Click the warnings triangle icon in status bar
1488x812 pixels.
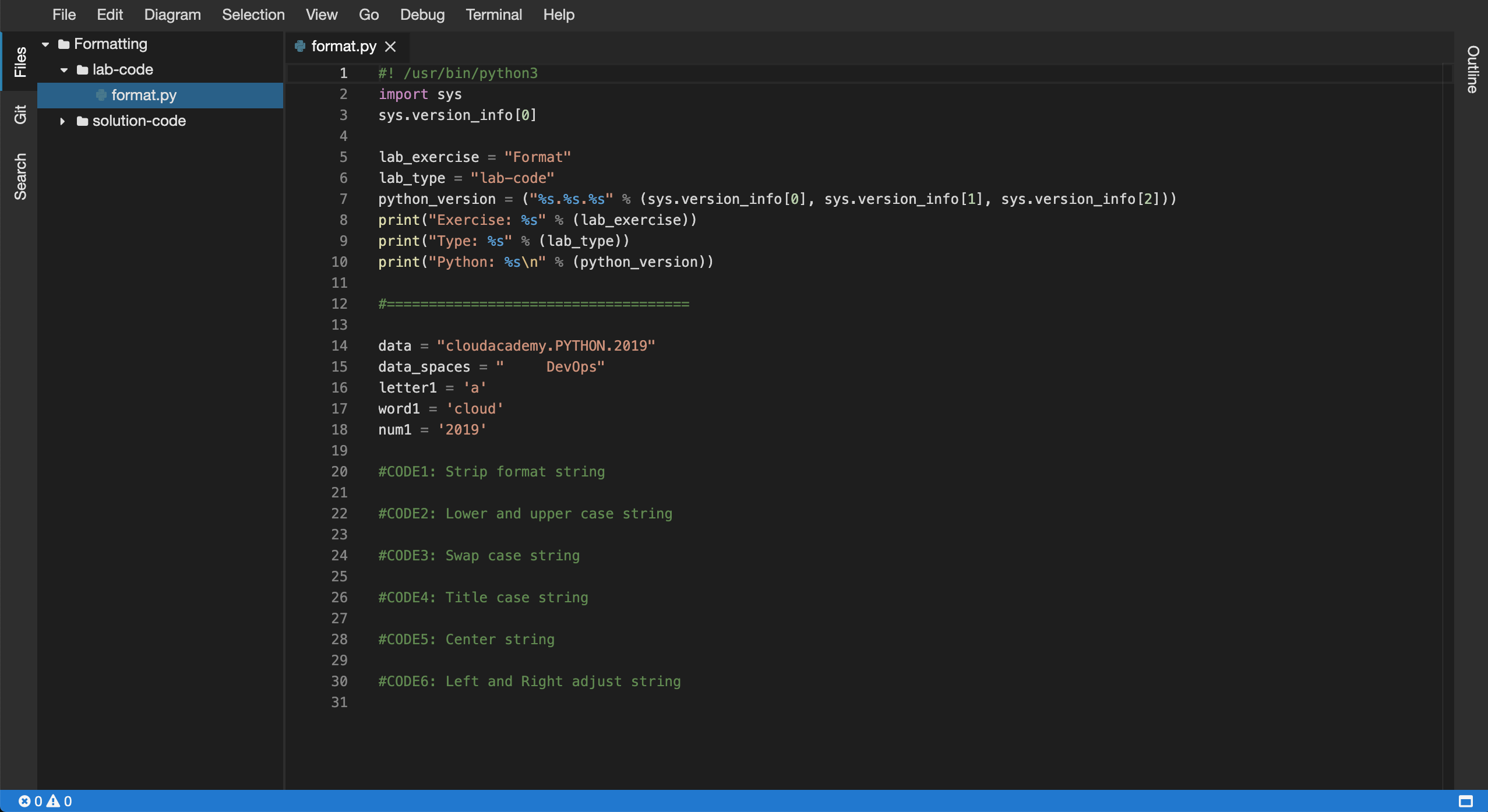[x=54, y=801]
